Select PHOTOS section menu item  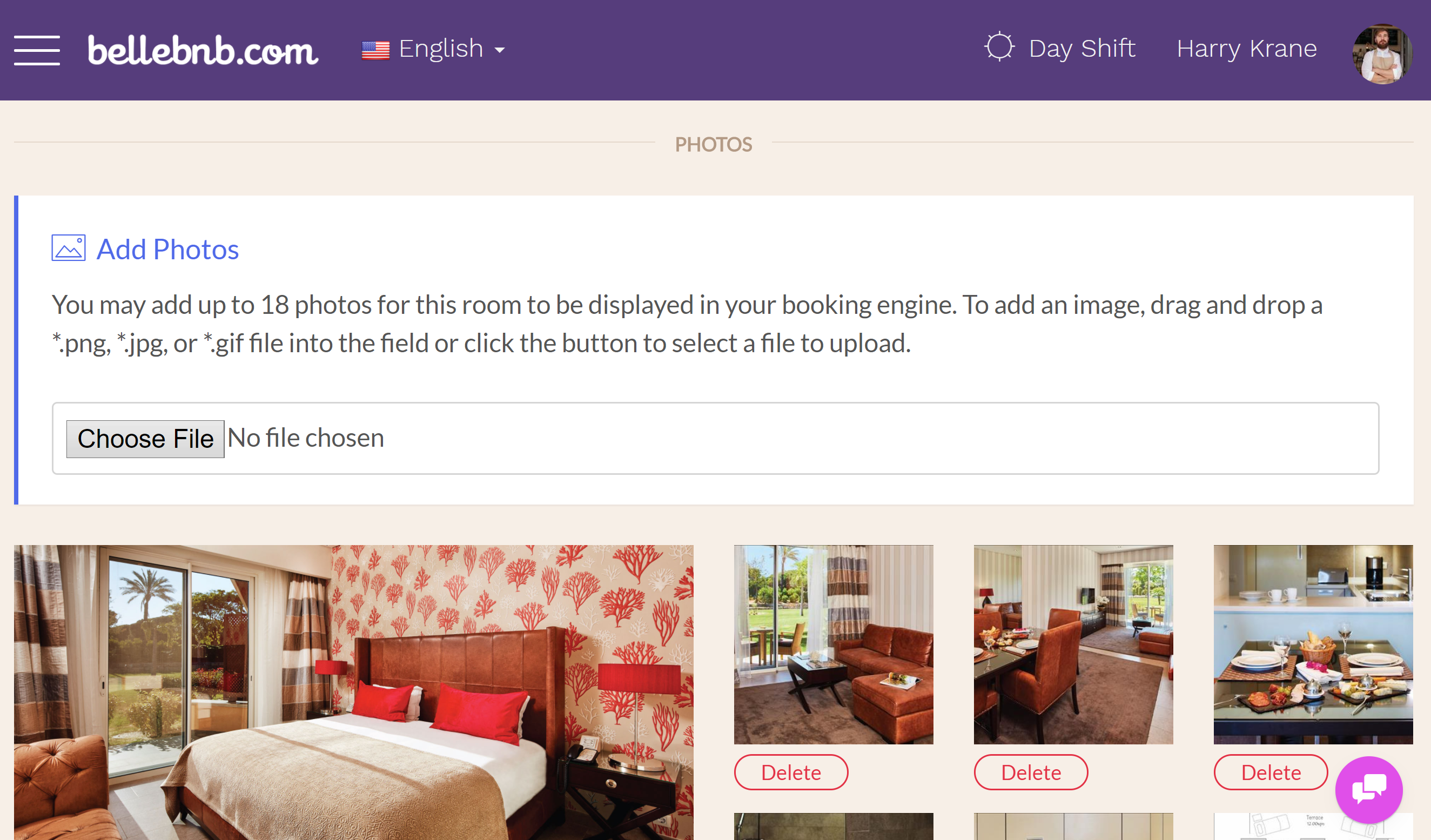714,143
